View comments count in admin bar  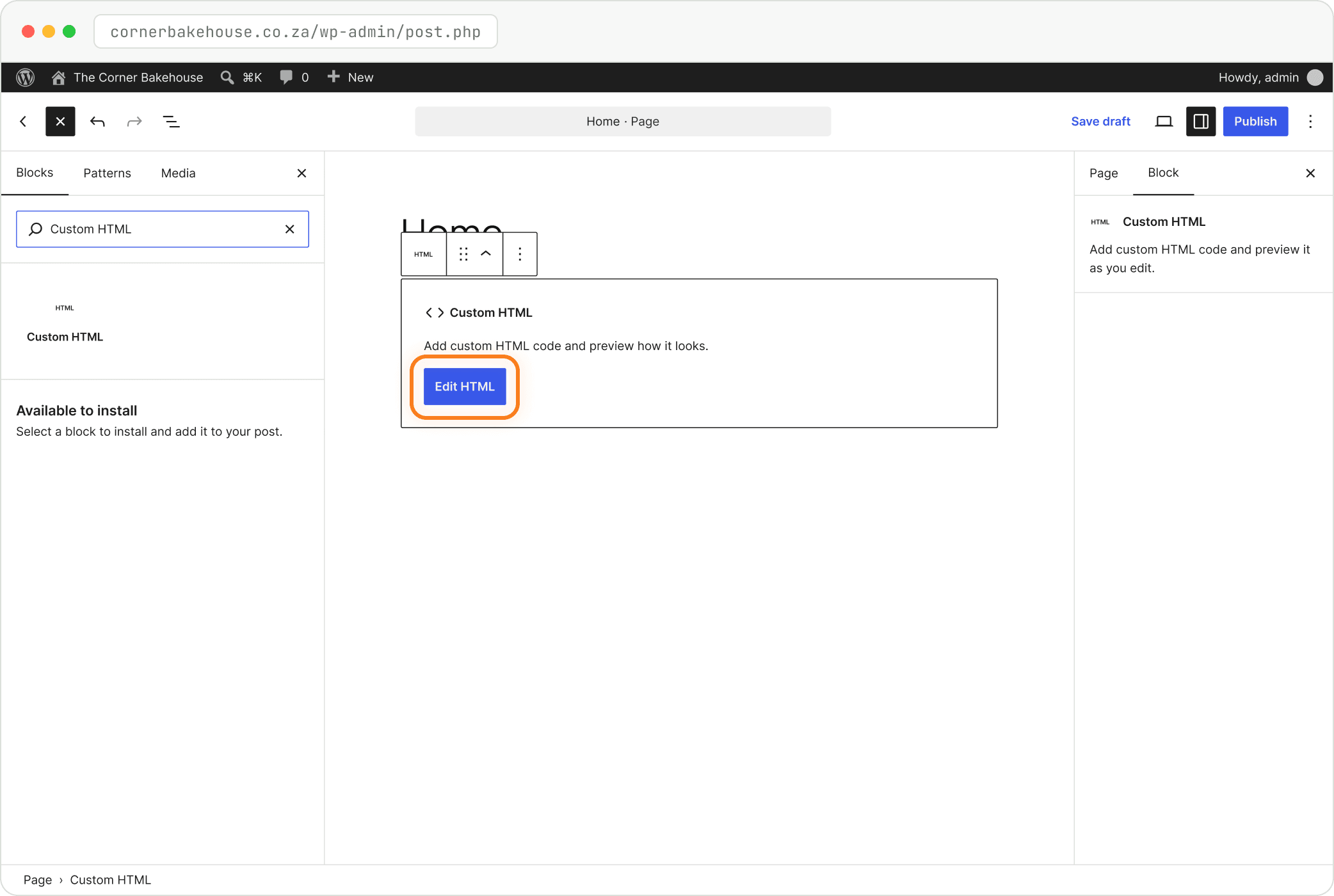point(294,77)
